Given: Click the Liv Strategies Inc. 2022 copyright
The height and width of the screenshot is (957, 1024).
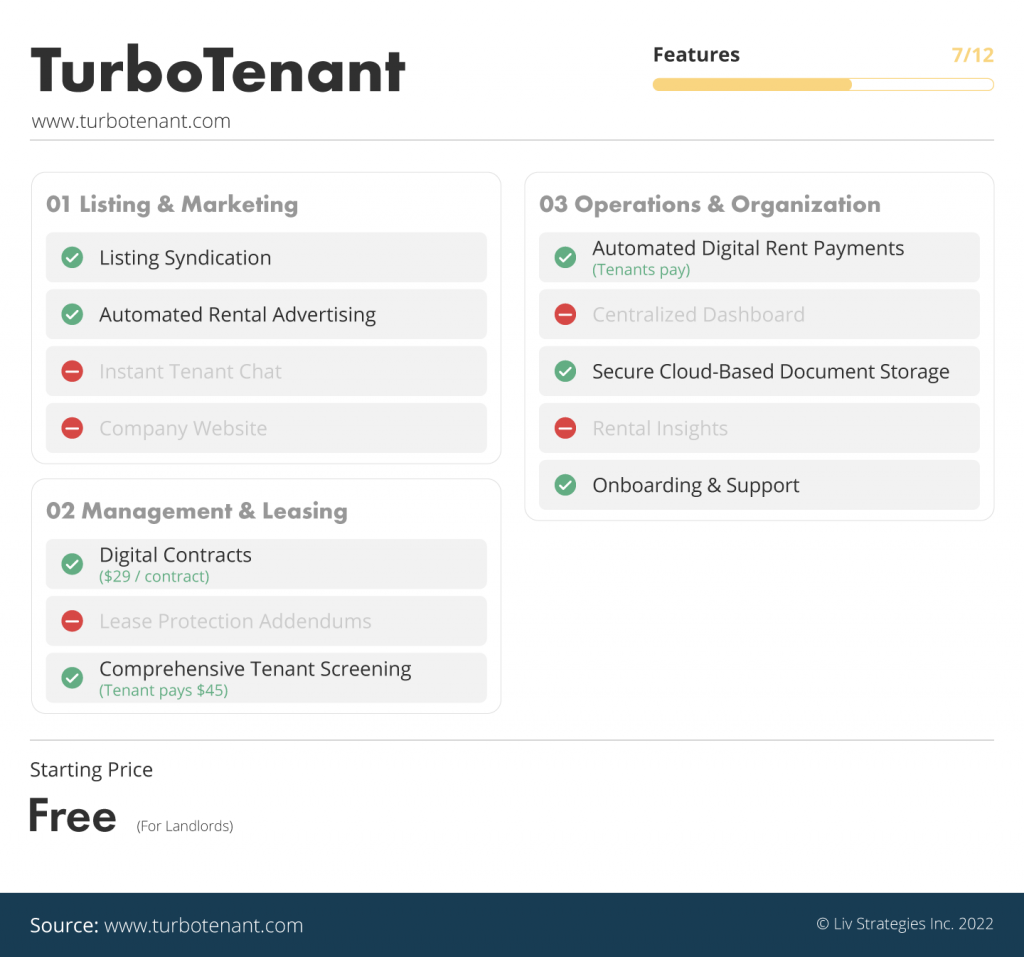Looking at the screenshot, I should click(x=905, y=924).
